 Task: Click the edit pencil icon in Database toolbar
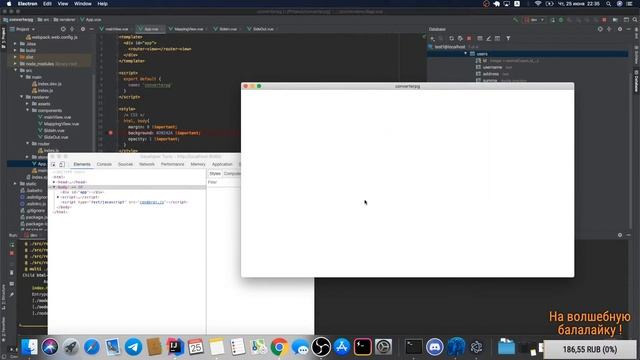(x=489, y=38)
